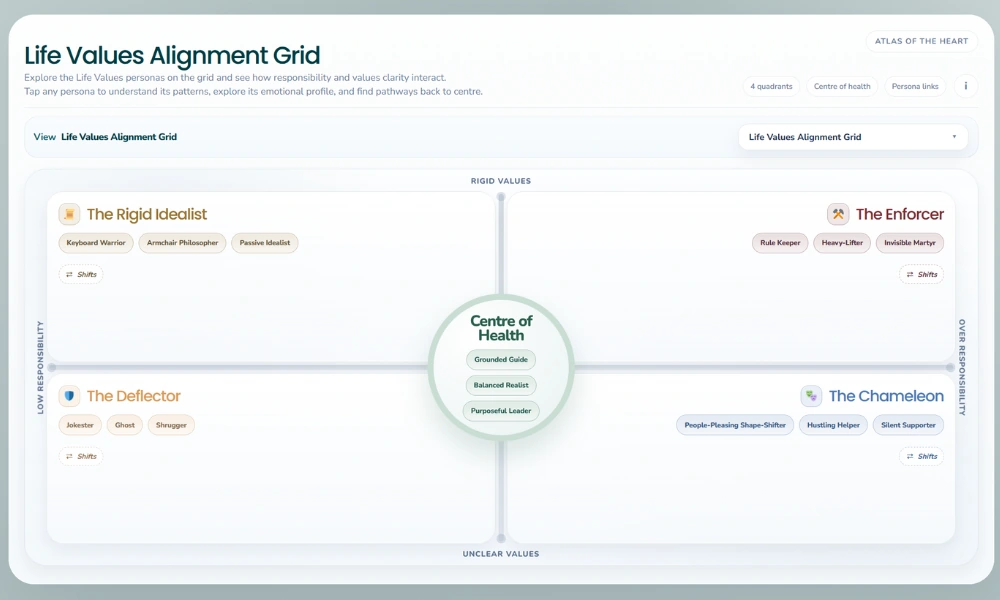Expand Shifts for The Chameleon
Screen dimensions: 1000x600
921,456
